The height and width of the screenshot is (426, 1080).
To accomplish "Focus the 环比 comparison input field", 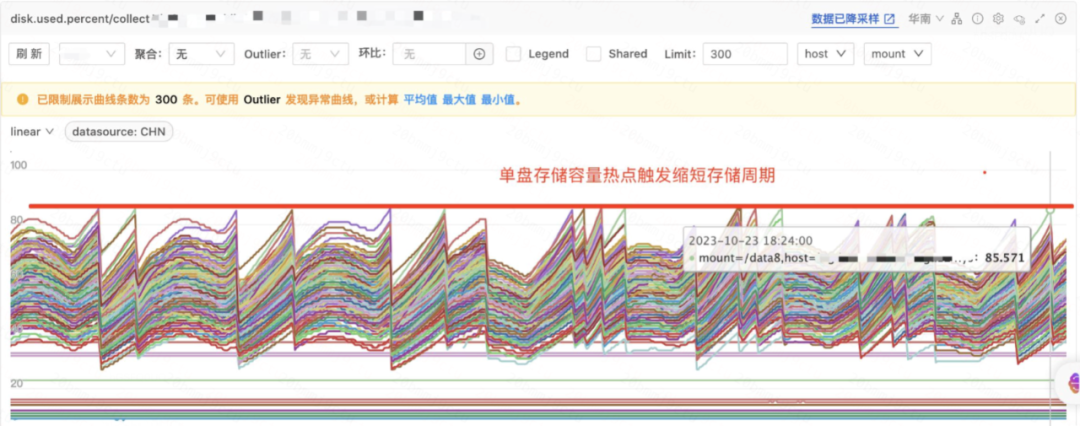I will (x=429, y=54).
